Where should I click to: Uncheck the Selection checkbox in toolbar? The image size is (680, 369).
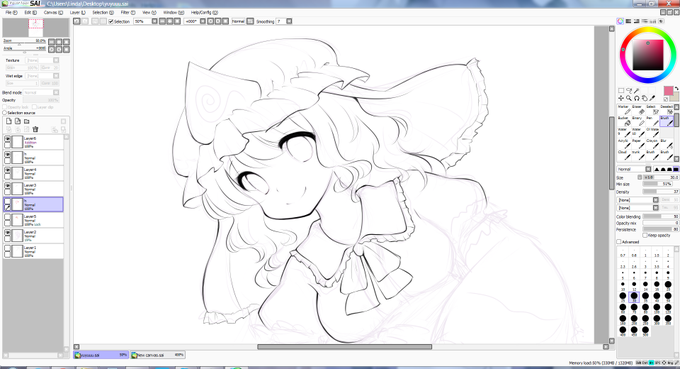(111, 21)
